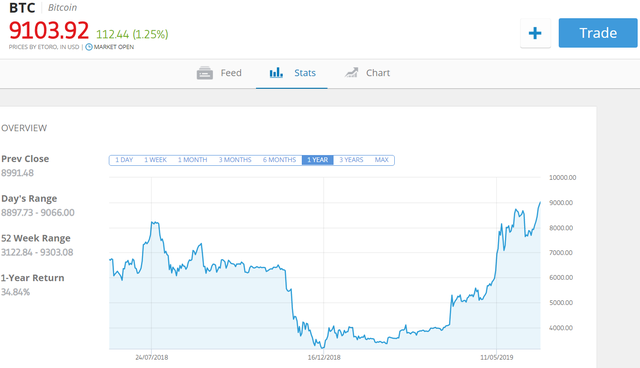Set chart range to 3 YEARS
The image size is (640, 368).
[x=351, y=160]
